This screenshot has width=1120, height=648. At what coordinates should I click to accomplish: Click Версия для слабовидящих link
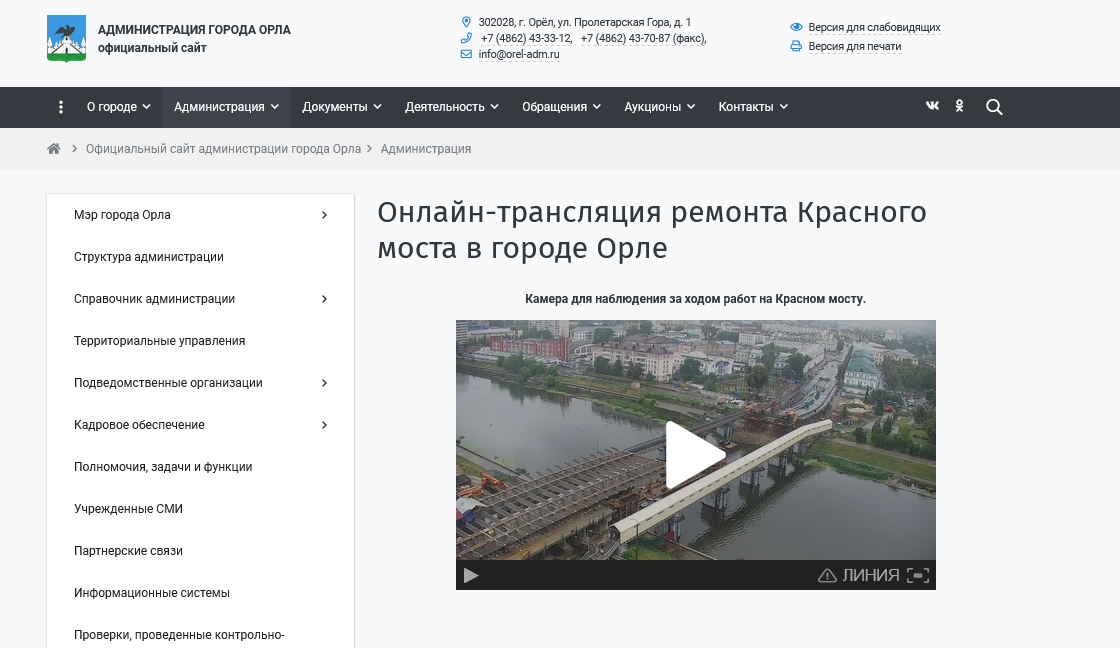coord(874,27)
